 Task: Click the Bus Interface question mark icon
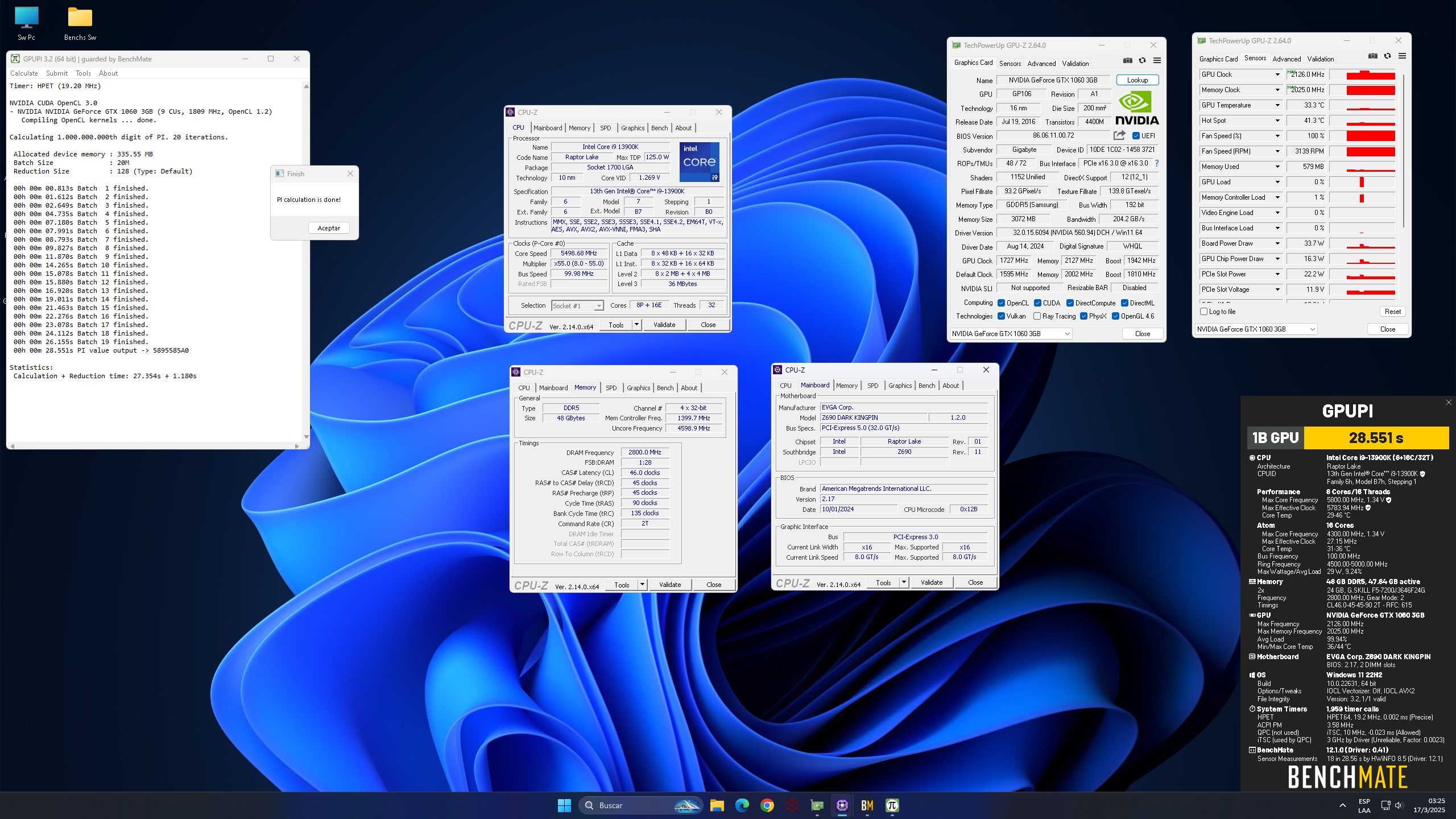pos(1156,163)
